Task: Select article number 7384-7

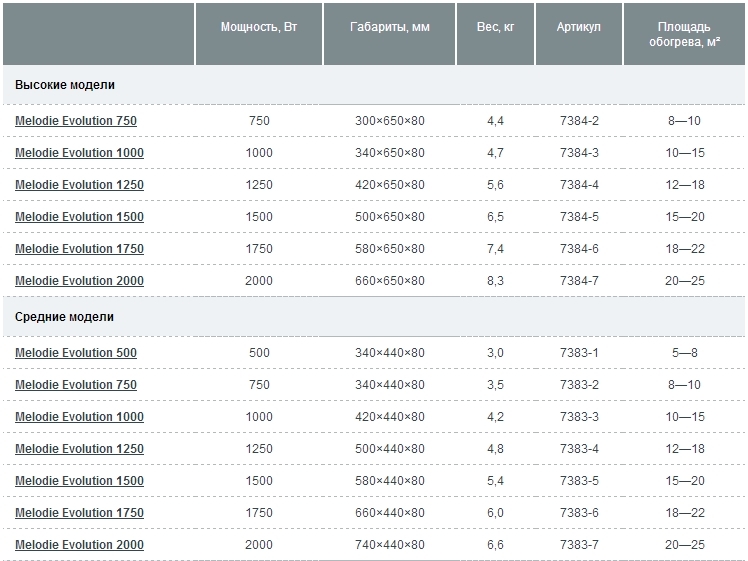Action: [x=579, y=280]
